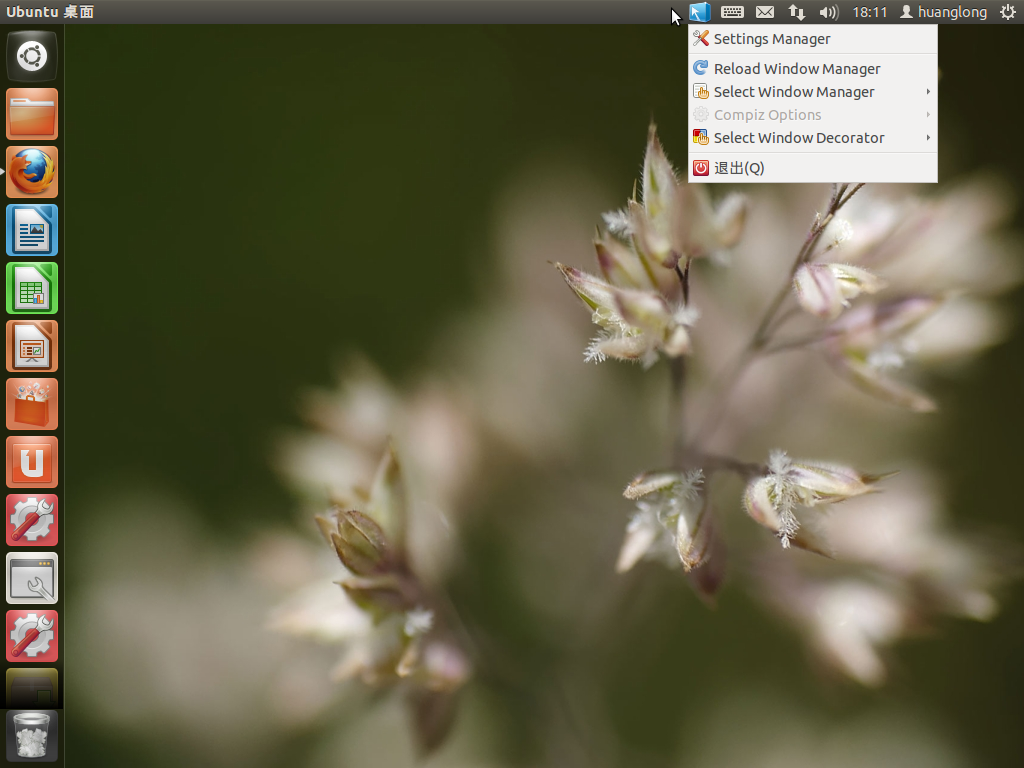Image resolution: width=1024 pixels, height=768 pixels.
Task: Open the window-with-wrench configuration tool
Action: pos(32,579)
